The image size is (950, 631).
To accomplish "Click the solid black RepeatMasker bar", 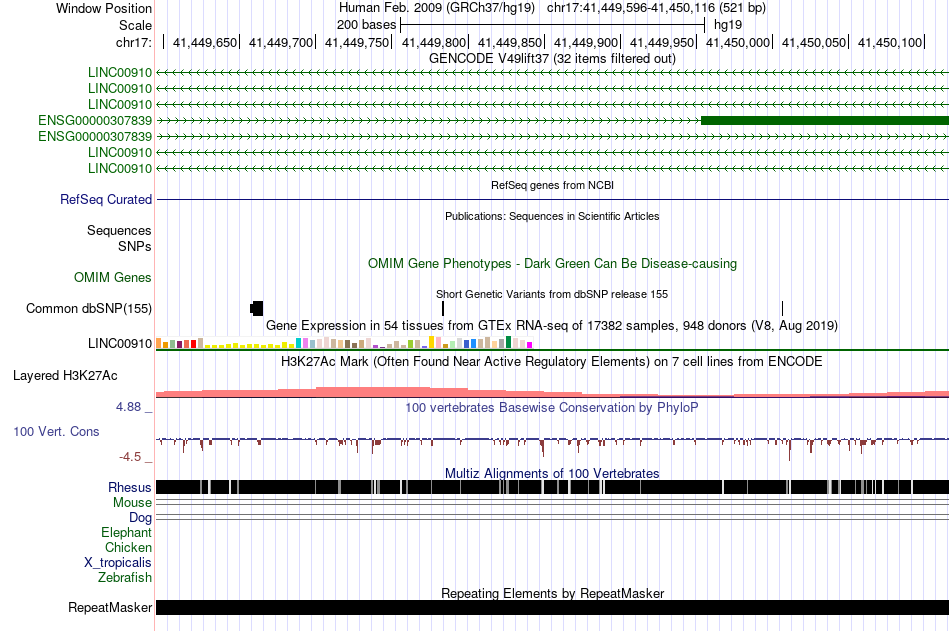I will click(552, 607).
